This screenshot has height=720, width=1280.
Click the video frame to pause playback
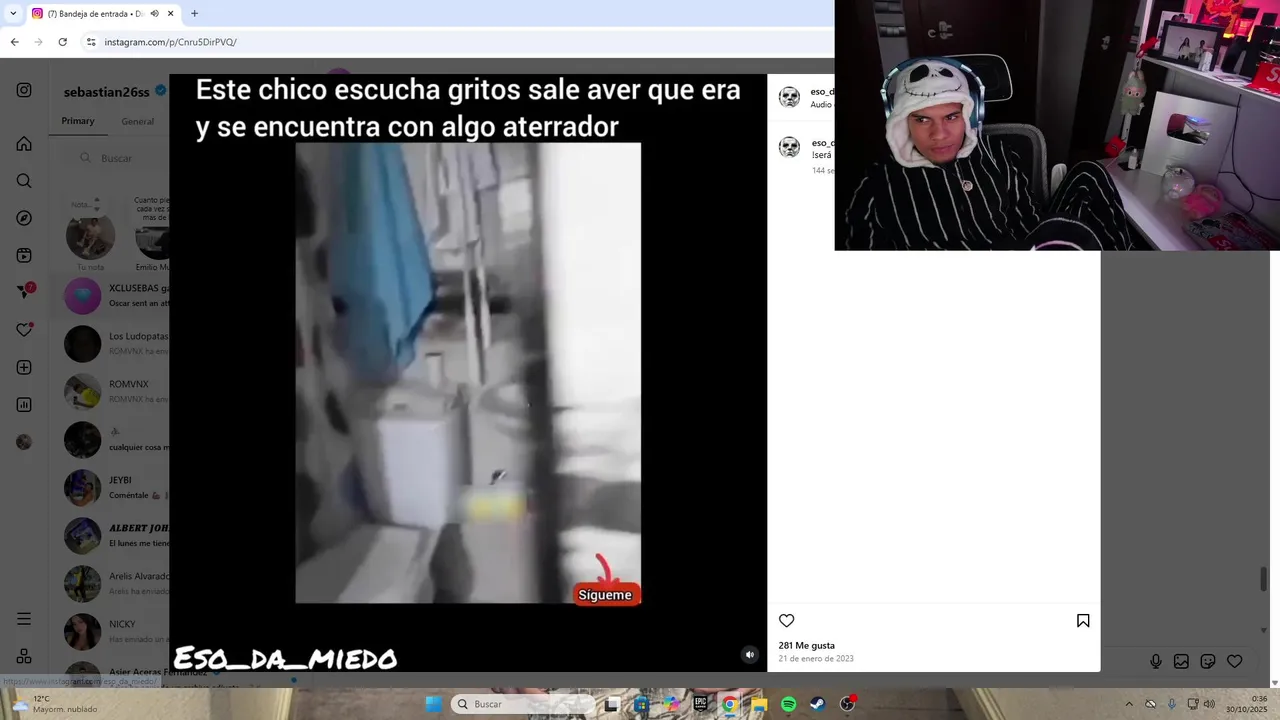(x=468, y=373)
